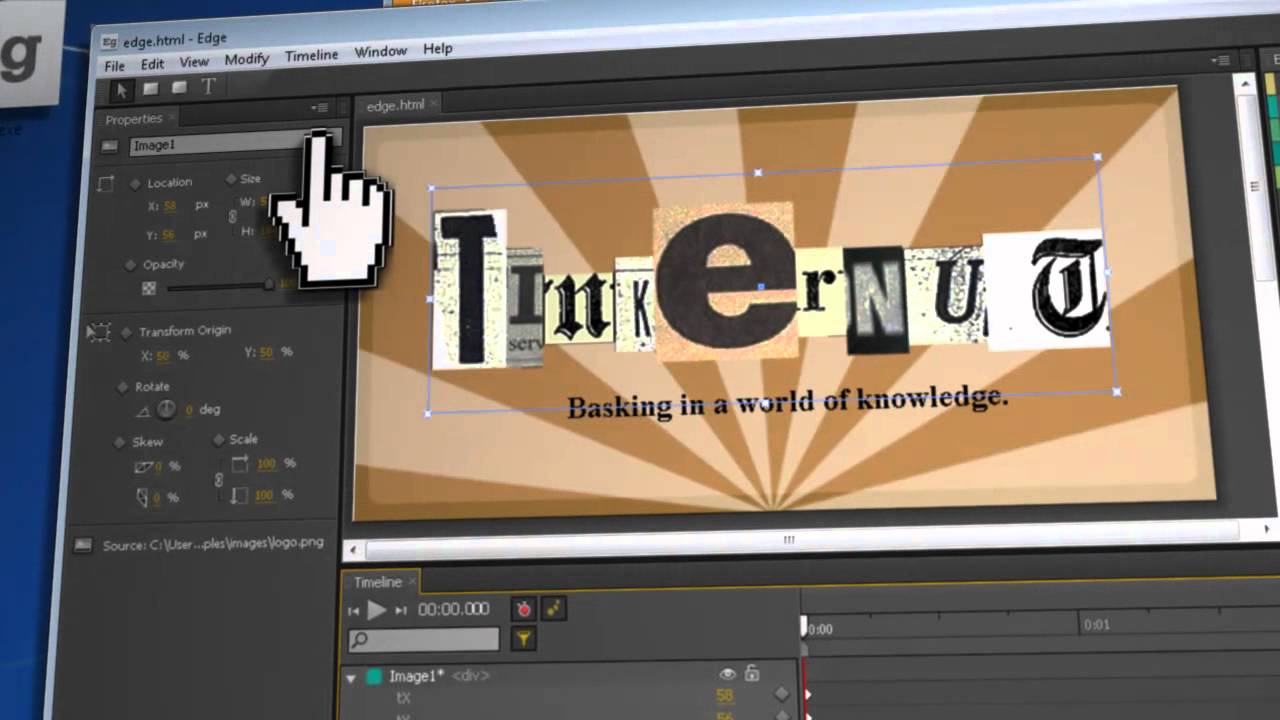Open the Help menu
Screen dimensions: 1280x720
[x=438, y=49]
